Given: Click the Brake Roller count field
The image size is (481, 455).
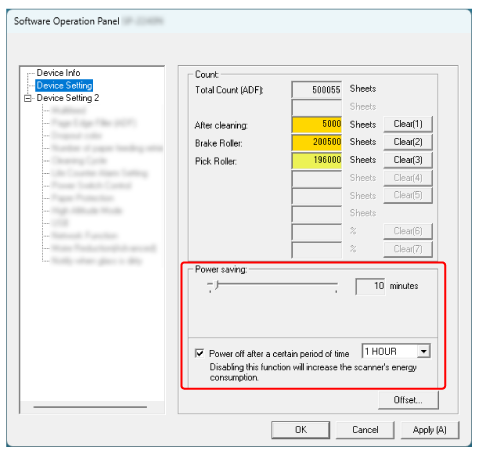Looking at the screenshot, I should pos(317,143).
